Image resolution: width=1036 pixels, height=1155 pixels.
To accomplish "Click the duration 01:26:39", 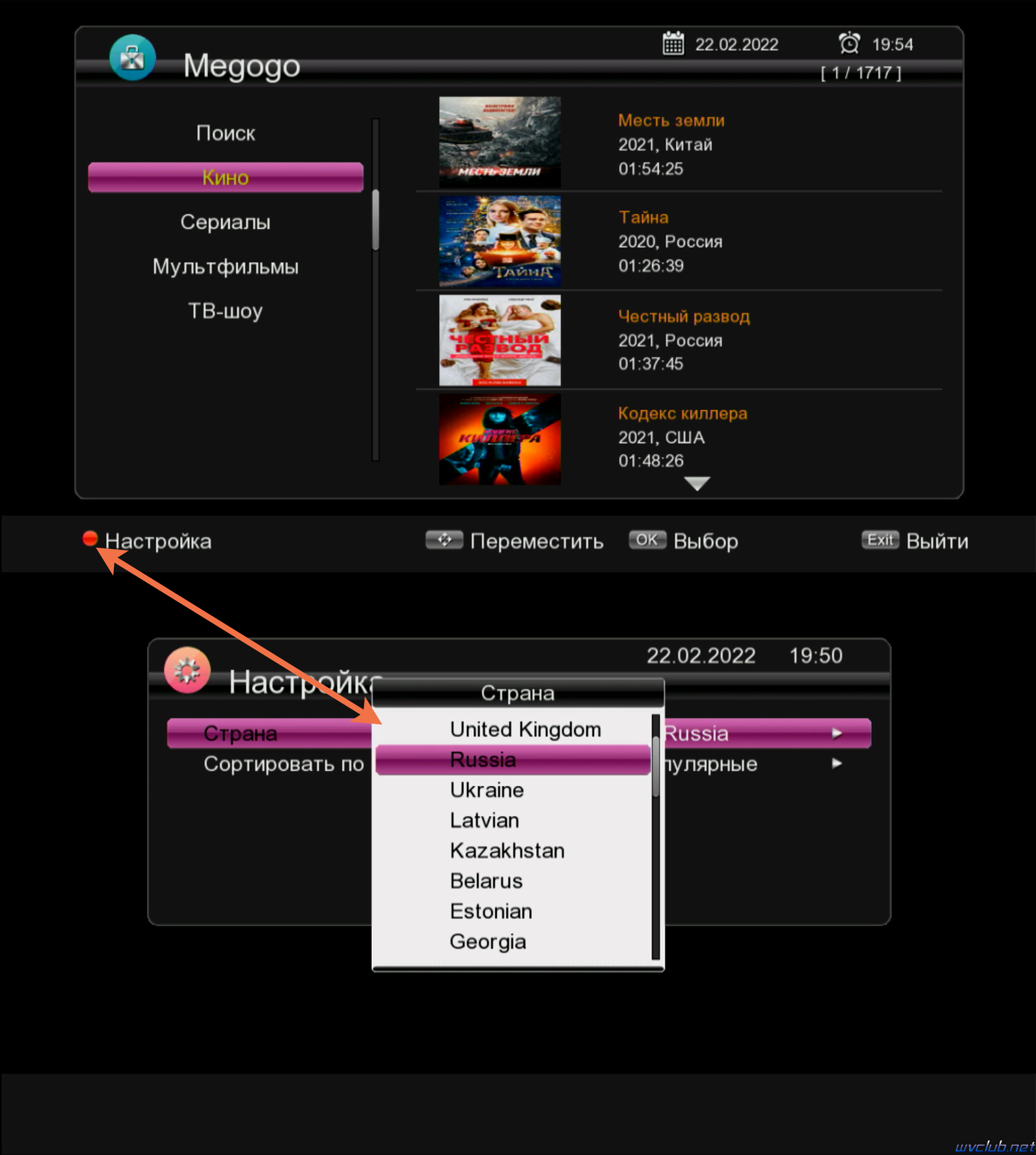I will pyautogui.click(x=651, y=265).
